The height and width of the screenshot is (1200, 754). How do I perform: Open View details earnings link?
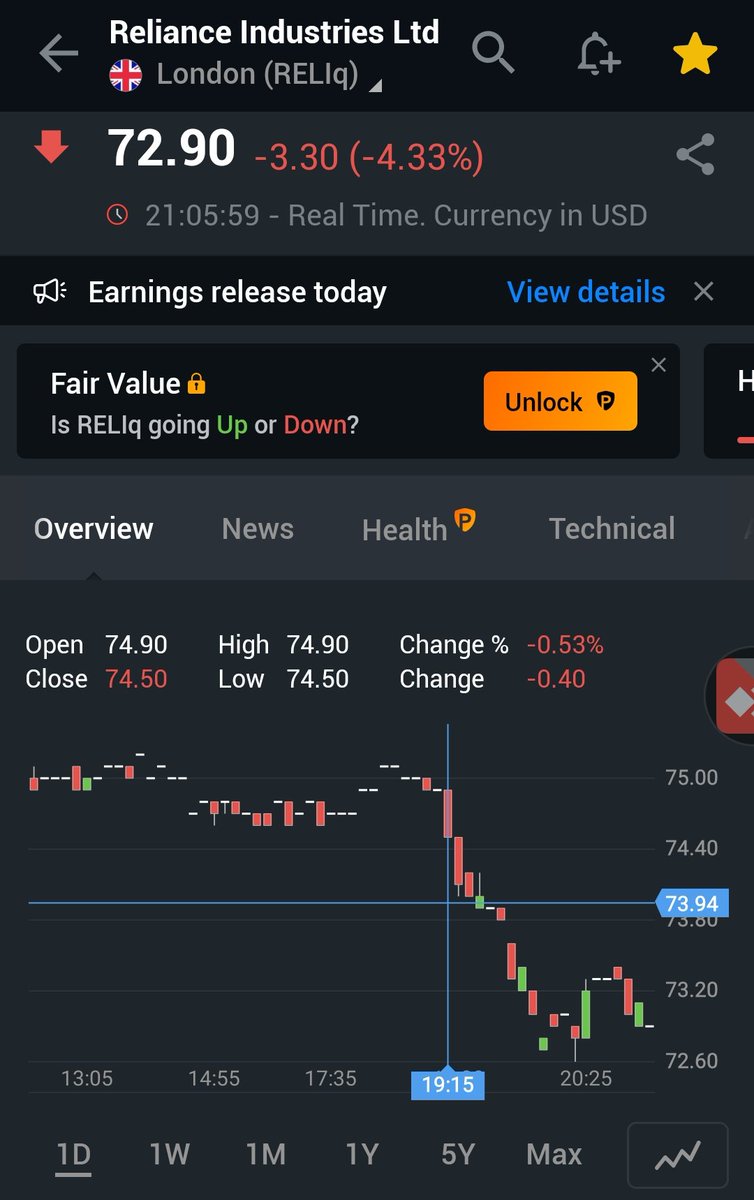(x=586, y=292)
